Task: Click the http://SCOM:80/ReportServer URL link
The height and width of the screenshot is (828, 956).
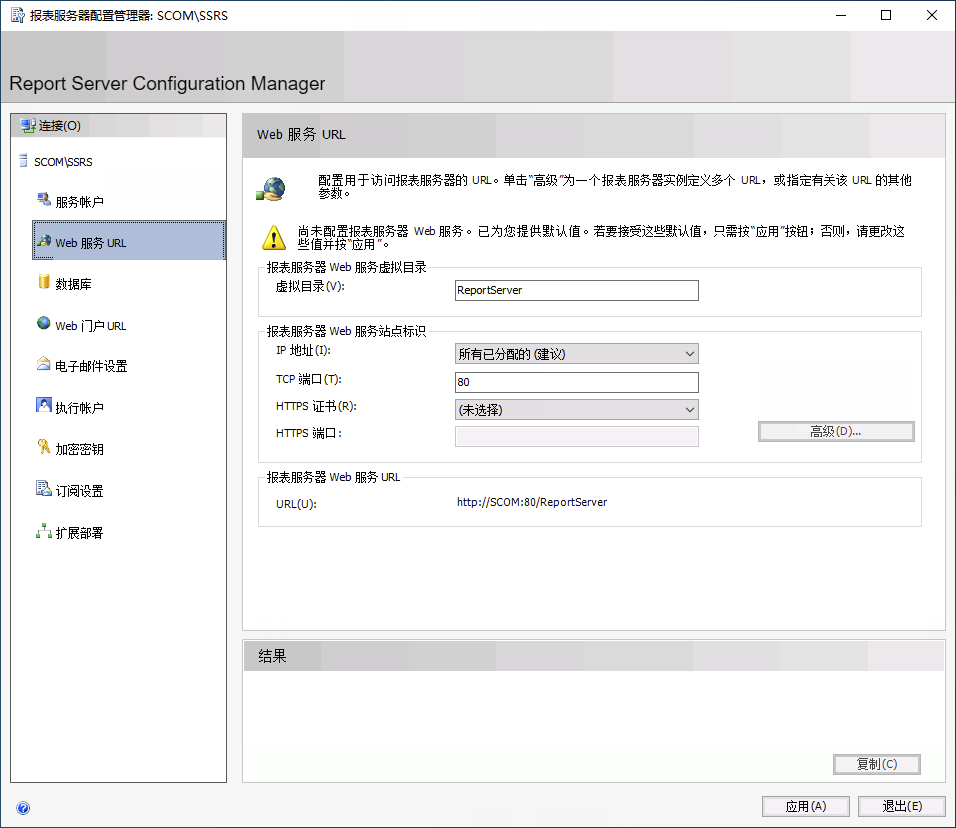Action: click(x=532, y=502)
